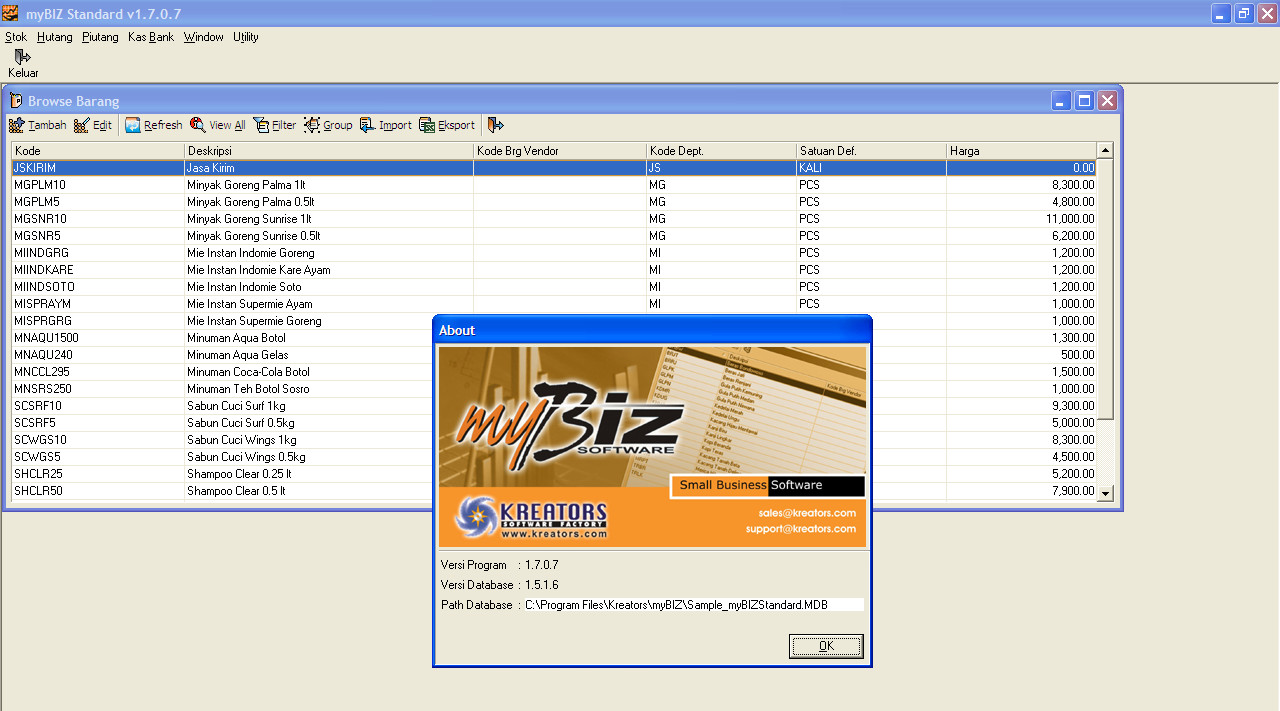The width and height of the screenshot is (1280, 711).
Task: Sort by the Kode column header
Action: 98,151
